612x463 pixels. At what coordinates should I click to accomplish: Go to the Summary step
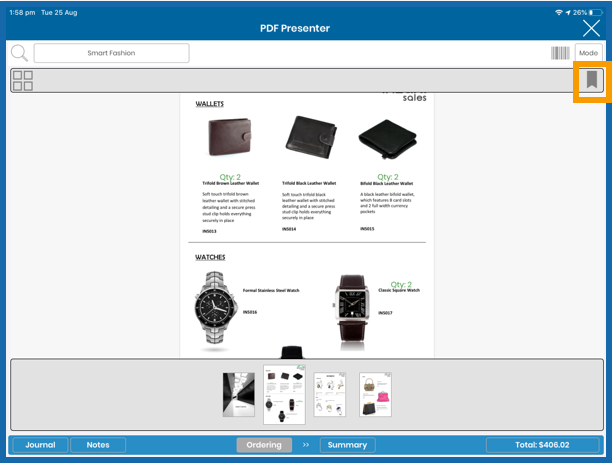pos(347,445)
